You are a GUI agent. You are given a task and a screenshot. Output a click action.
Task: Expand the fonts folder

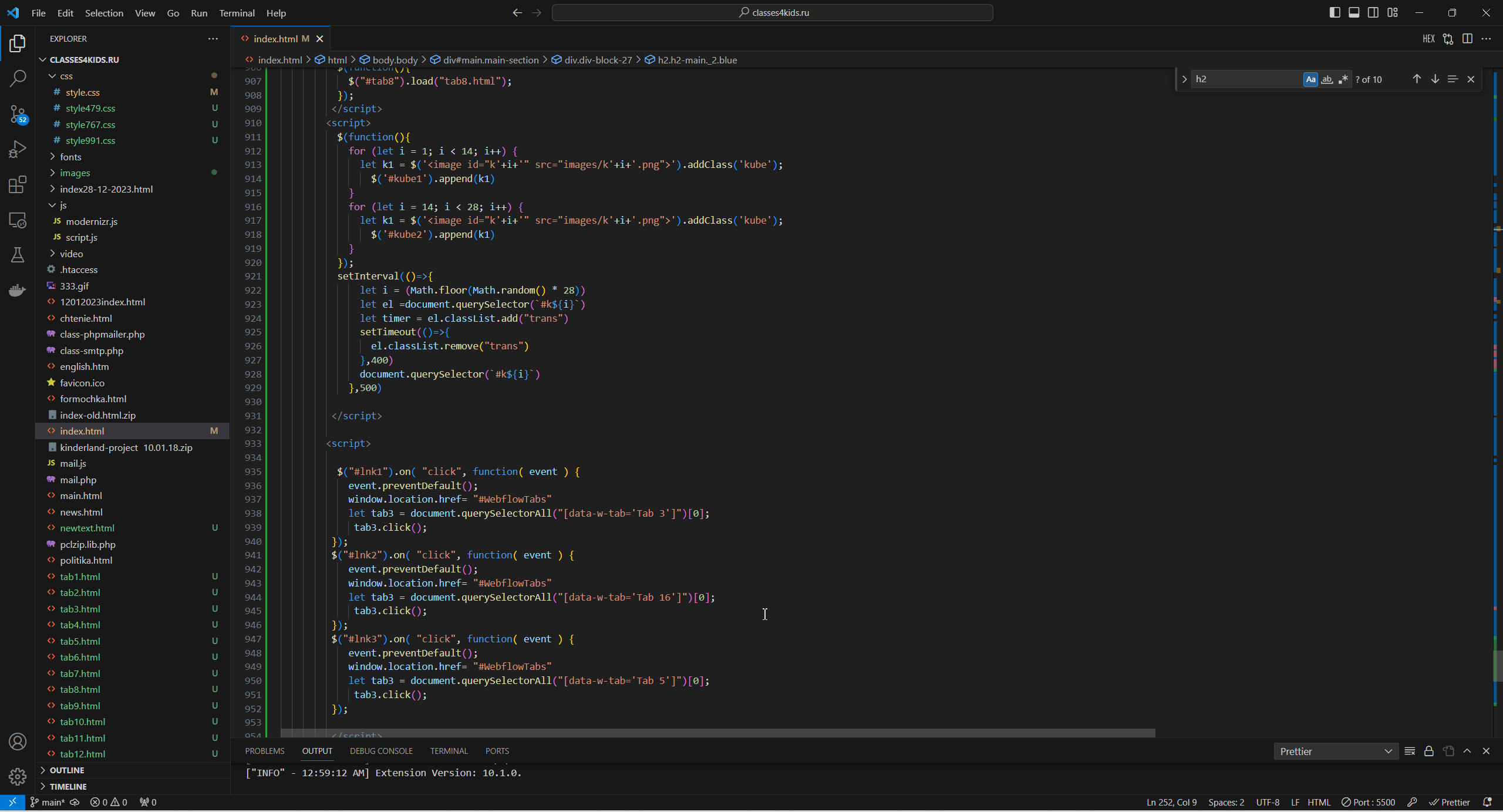tap(70, 157)
